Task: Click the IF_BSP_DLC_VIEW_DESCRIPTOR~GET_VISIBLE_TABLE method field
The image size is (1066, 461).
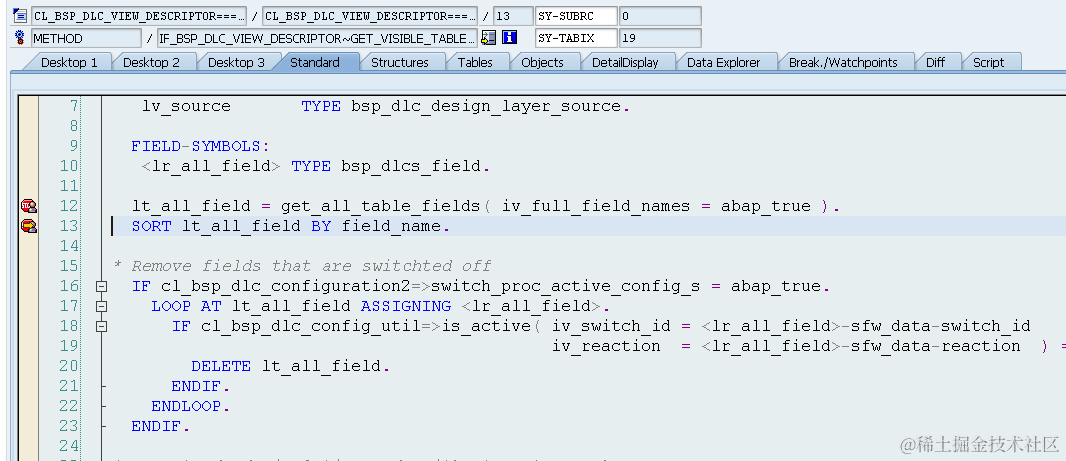Action: coord(317,38)
